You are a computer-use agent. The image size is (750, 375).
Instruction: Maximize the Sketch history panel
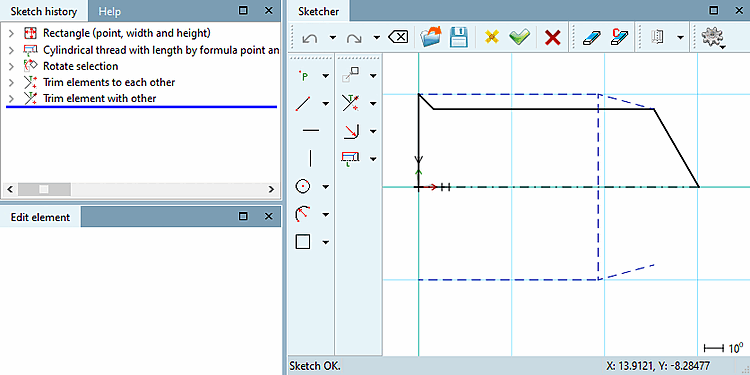point(243,11)
